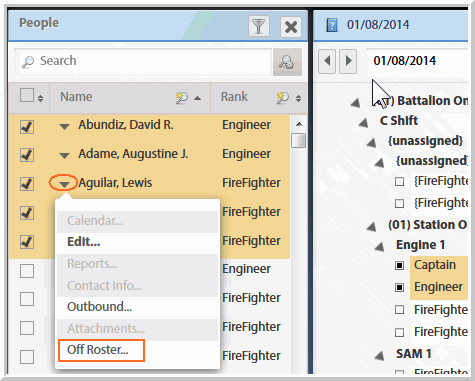Open dropdown arrow beside Aguilar, Lewis

tap(64, 184)
